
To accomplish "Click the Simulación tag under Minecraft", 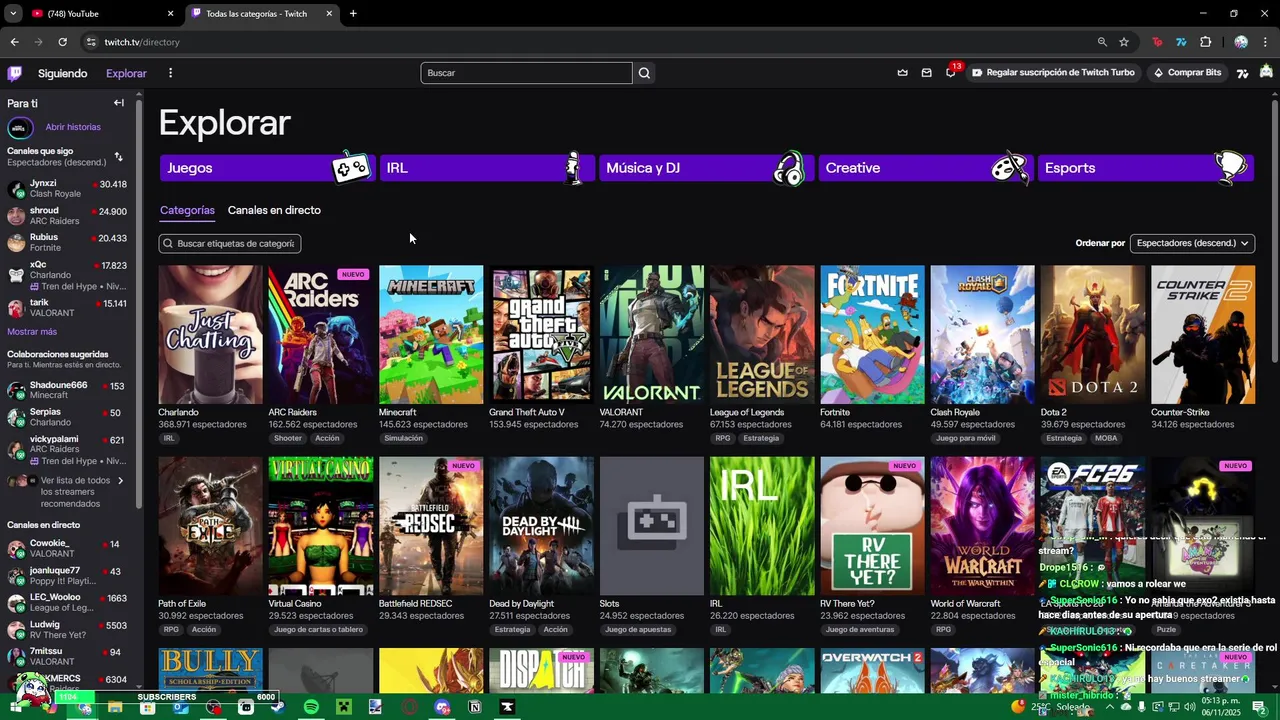I will 403,438.
